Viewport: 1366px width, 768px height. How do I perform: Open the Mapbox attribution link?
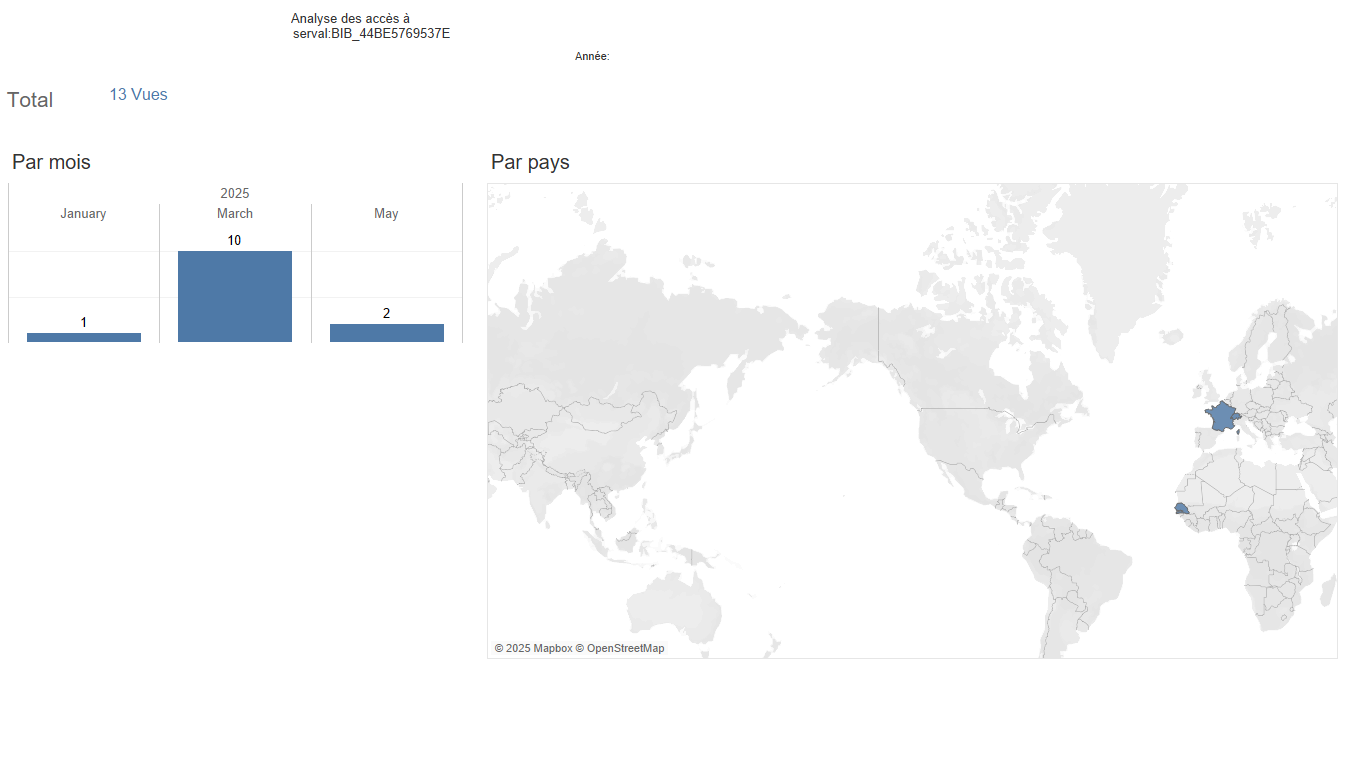[x=533, y=649]
